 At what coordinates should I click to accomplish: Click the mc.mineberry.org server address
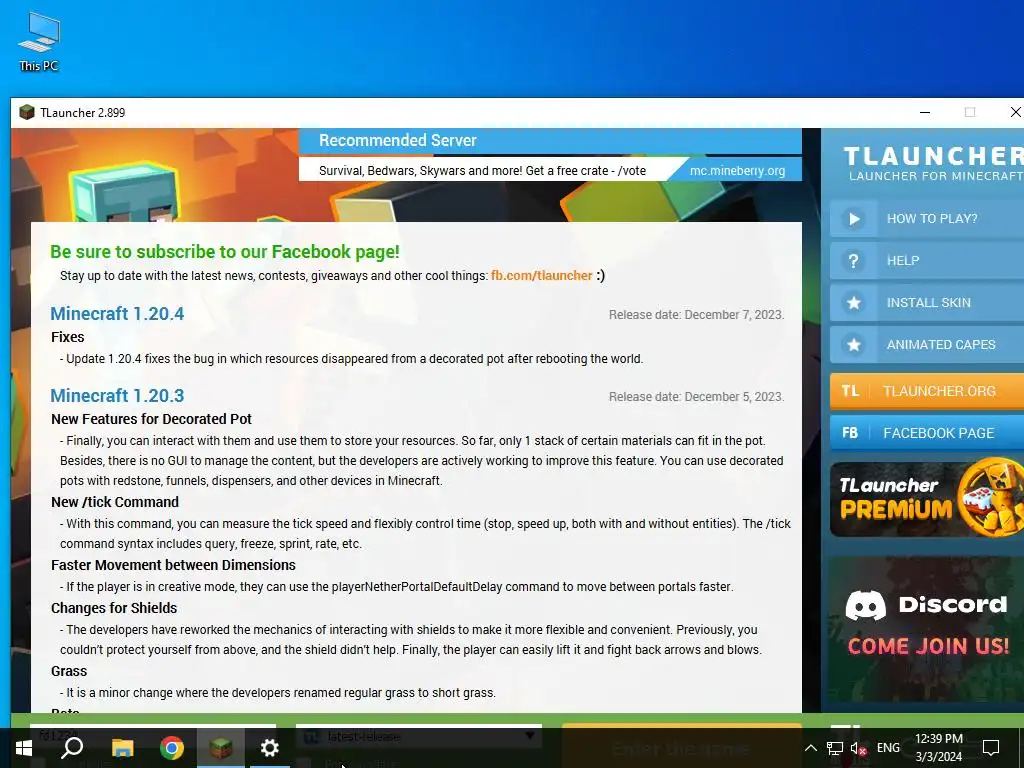(x=737, y=170)
